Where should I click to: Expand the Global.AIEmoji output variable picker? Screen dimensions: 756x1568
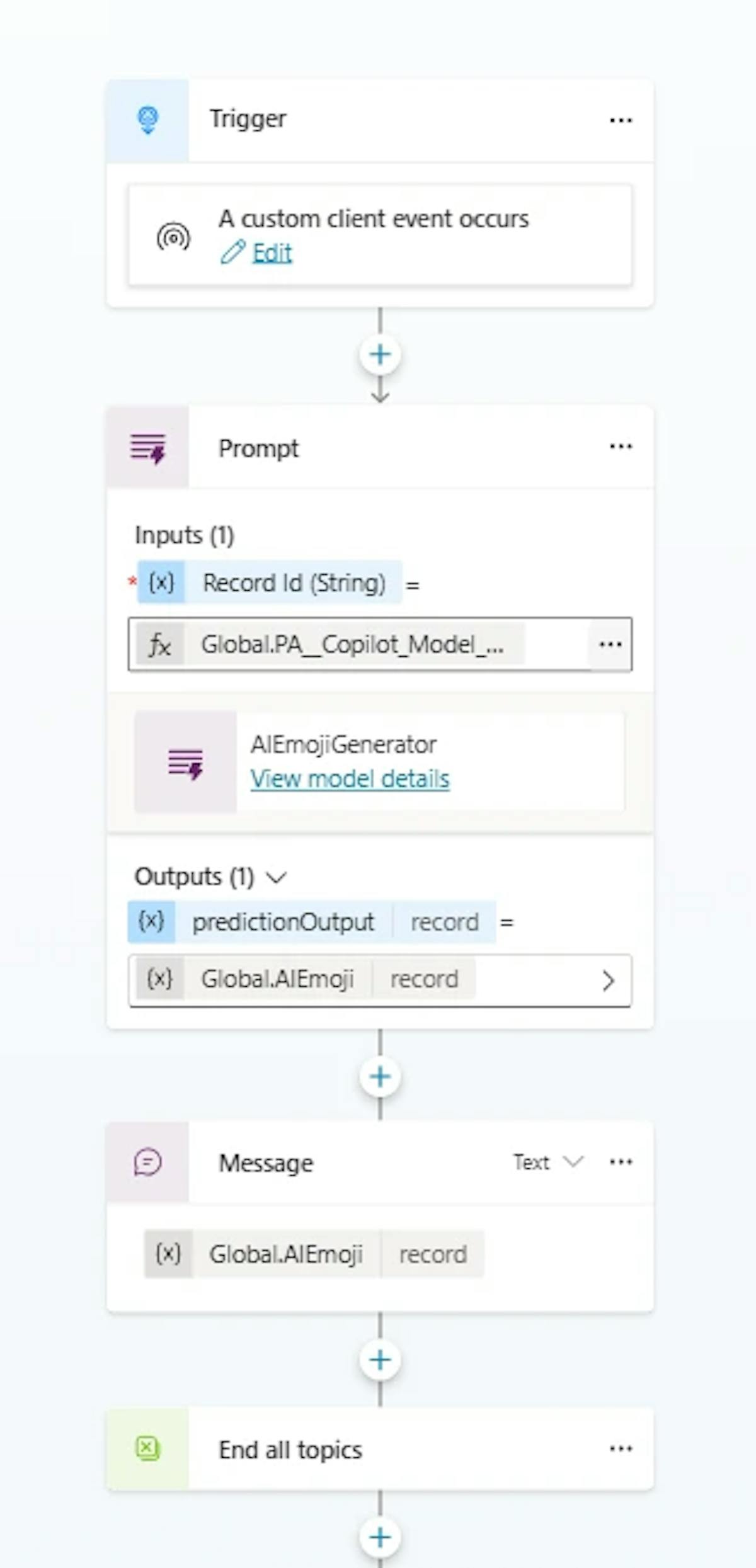coord(608,980)
